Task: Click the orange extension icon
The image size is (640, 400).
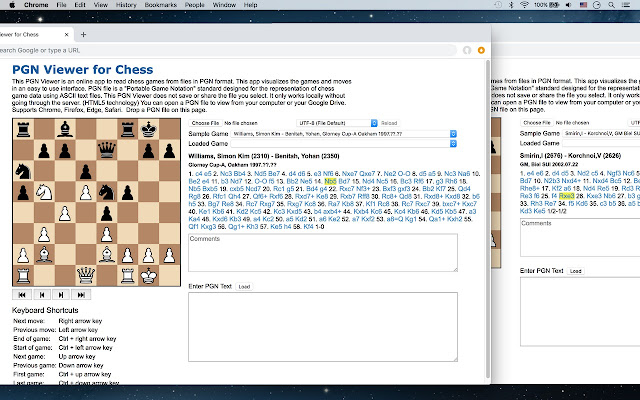Action: point(481,50)
